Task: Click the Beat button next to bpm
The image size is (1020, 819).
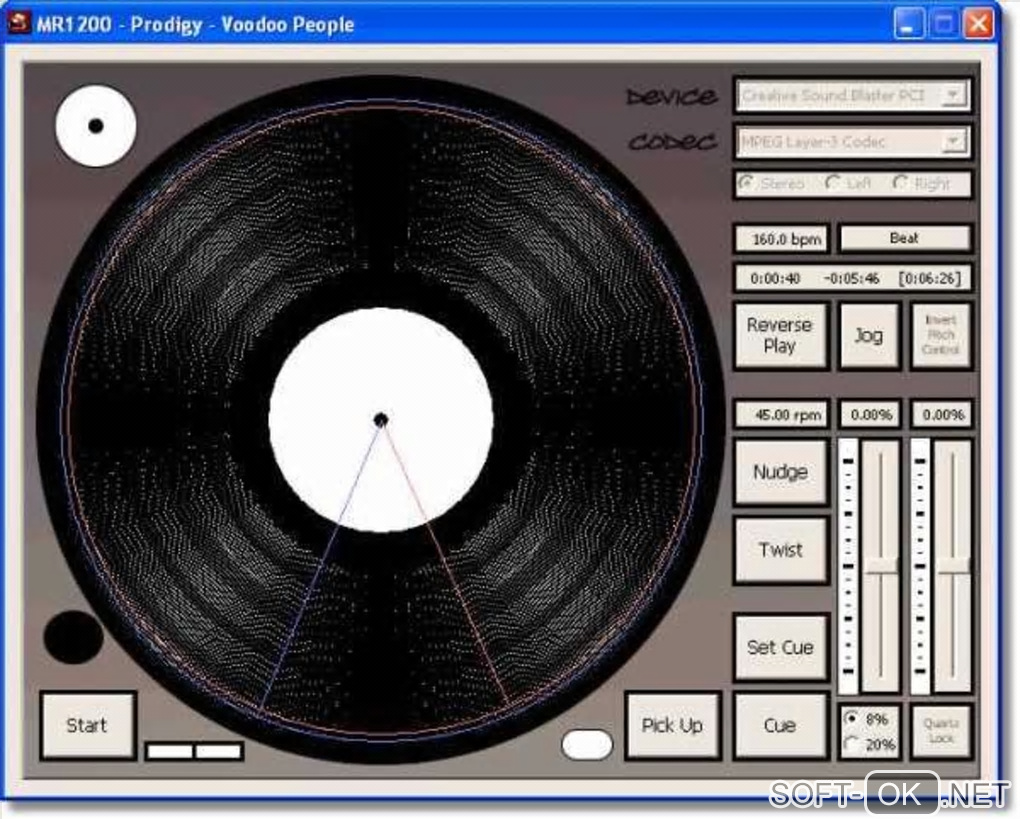Action: point(904,238)
